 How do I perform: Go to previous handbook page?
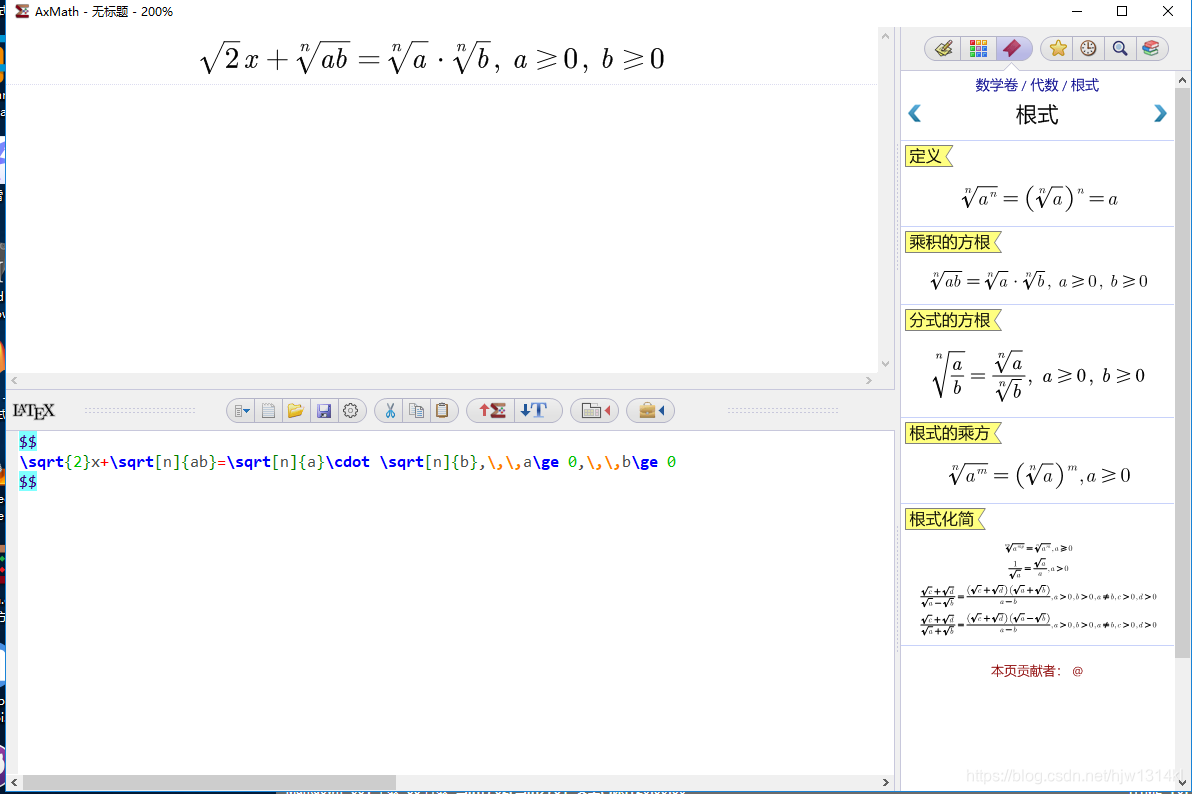915,113
